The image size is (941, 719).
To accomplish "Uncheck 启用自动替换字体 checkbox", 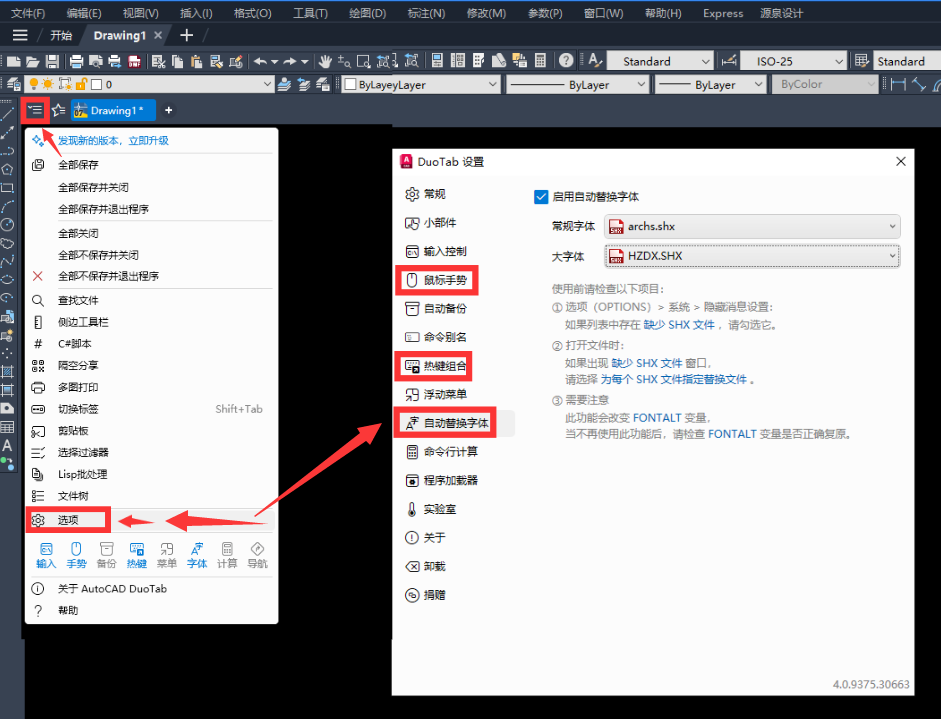I will click(x=541, y=196).
